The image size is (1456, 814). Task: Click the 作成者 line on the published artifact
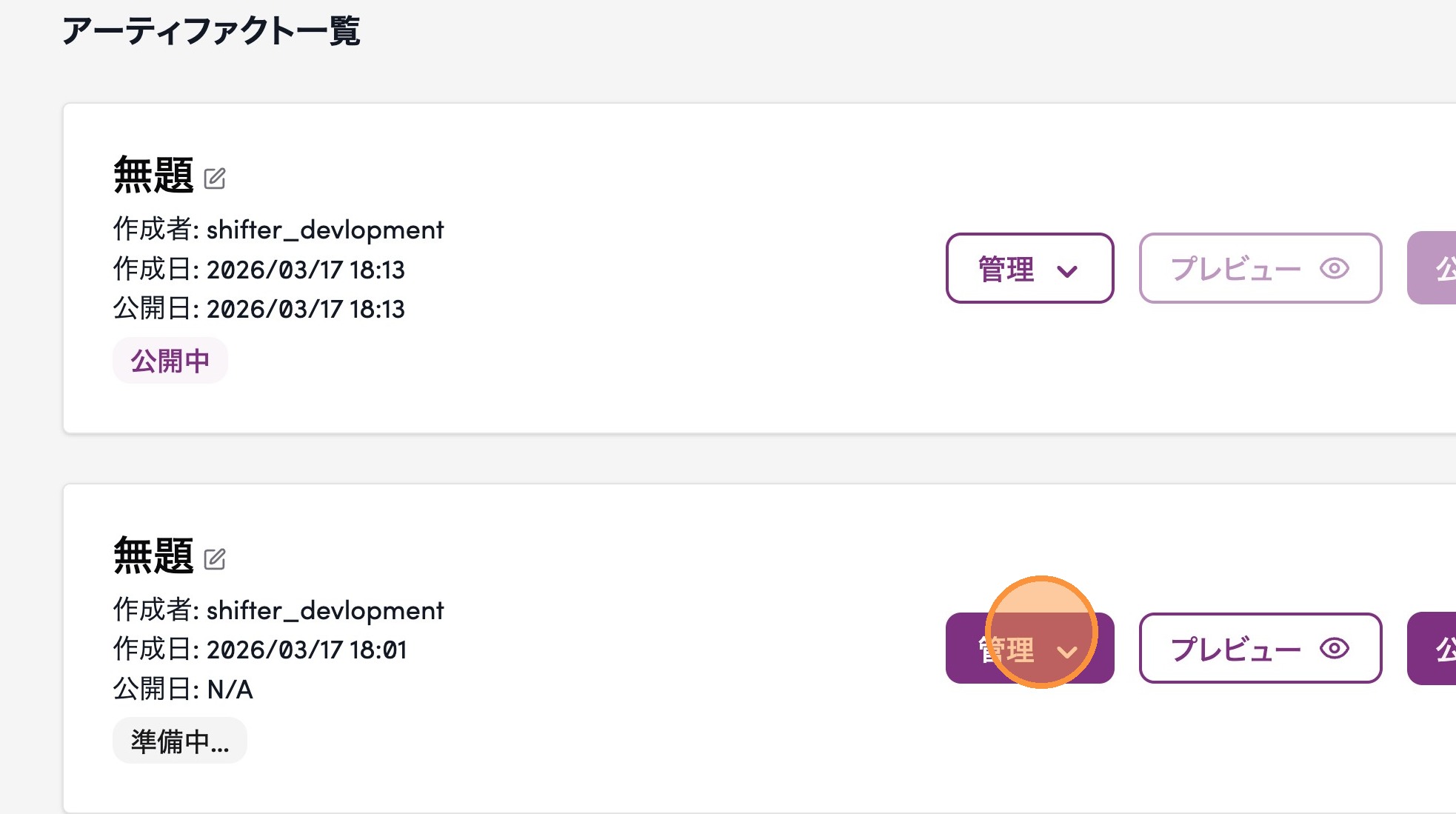tap(278, 230)
